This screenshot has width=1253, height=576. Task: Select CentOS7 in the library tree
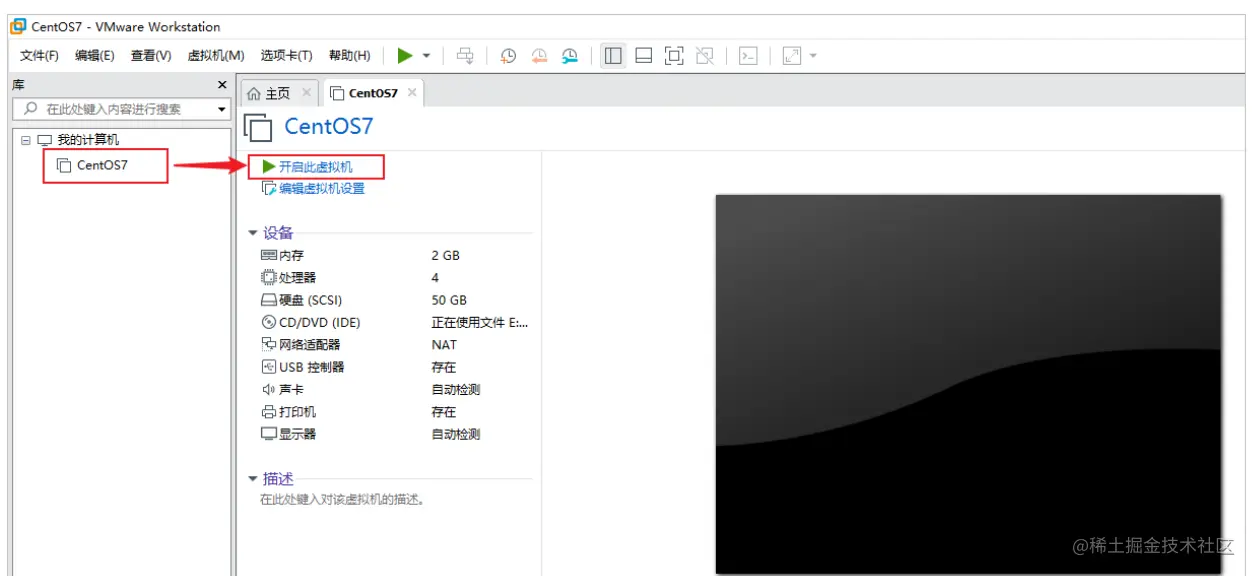click(x=102, y=165)
